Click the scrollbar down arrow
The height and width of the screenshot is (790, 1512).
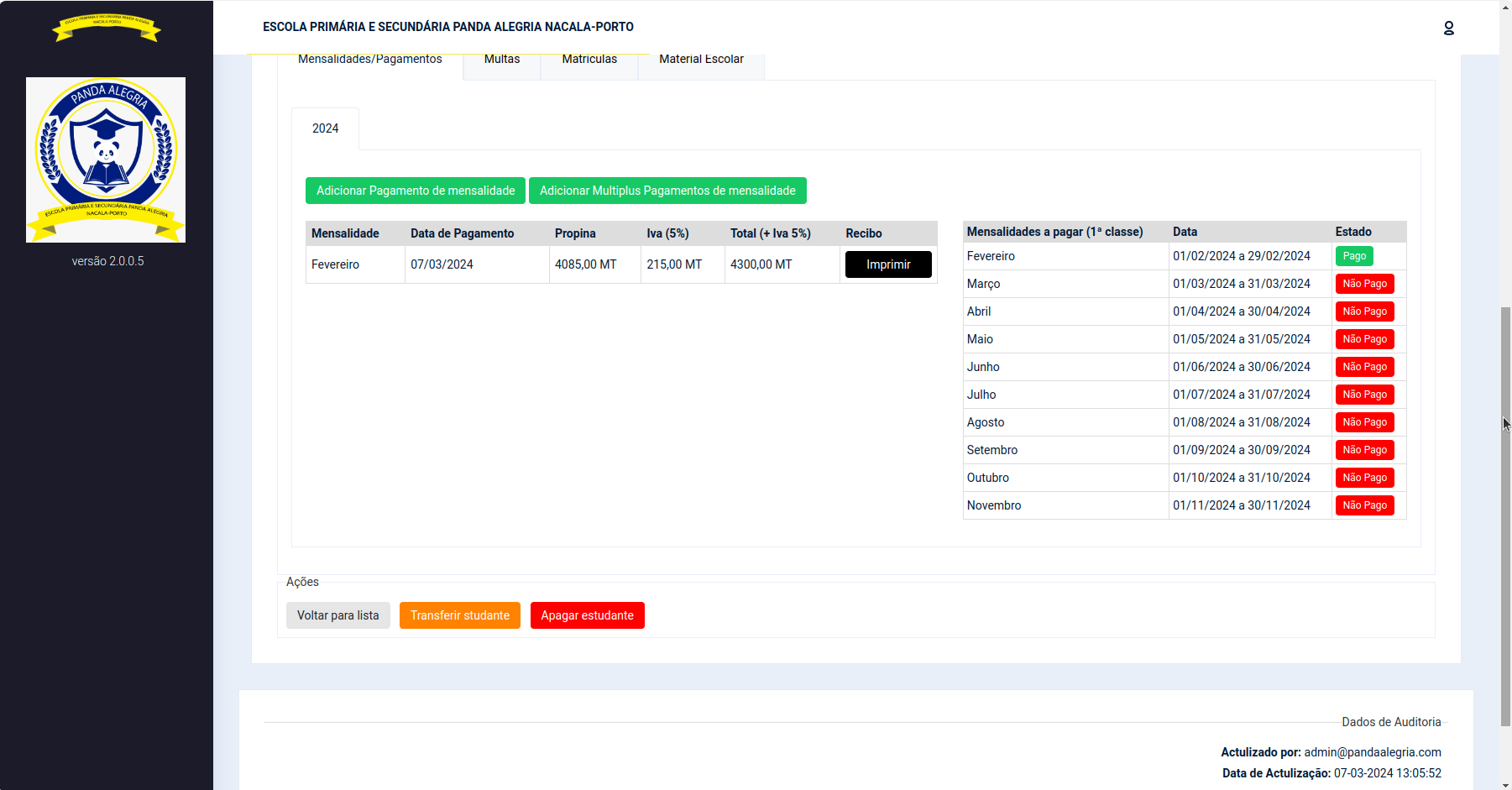pos(1505,784)
